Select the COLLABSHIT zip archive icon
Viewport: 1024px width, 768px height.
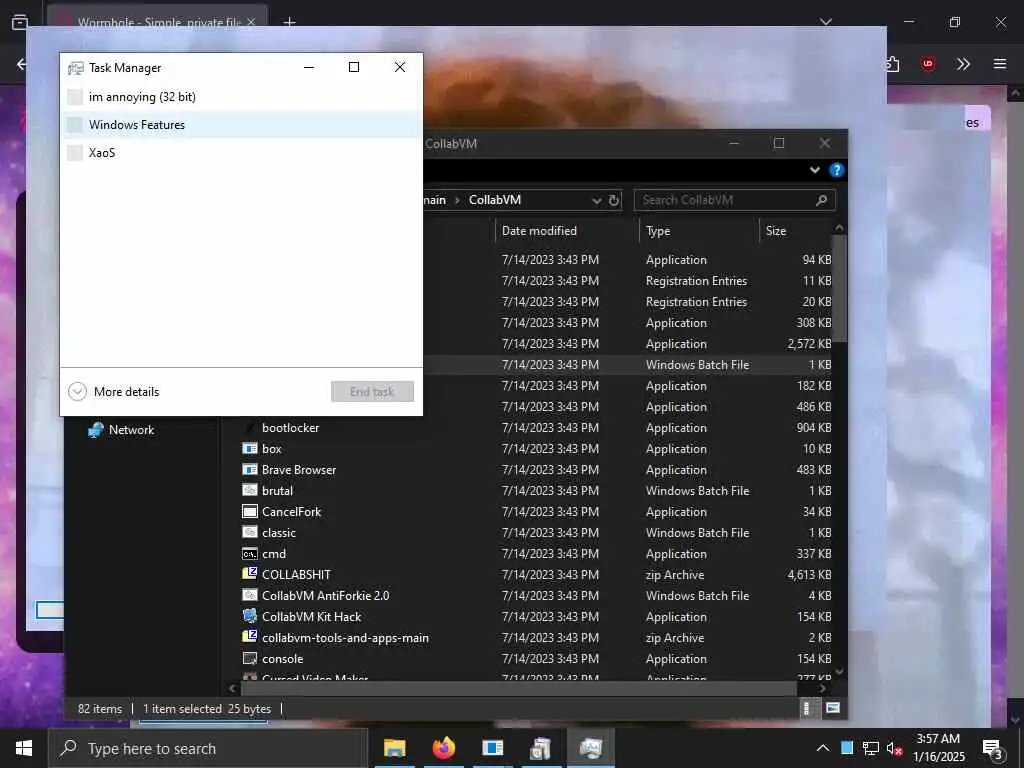click(249, 574)
